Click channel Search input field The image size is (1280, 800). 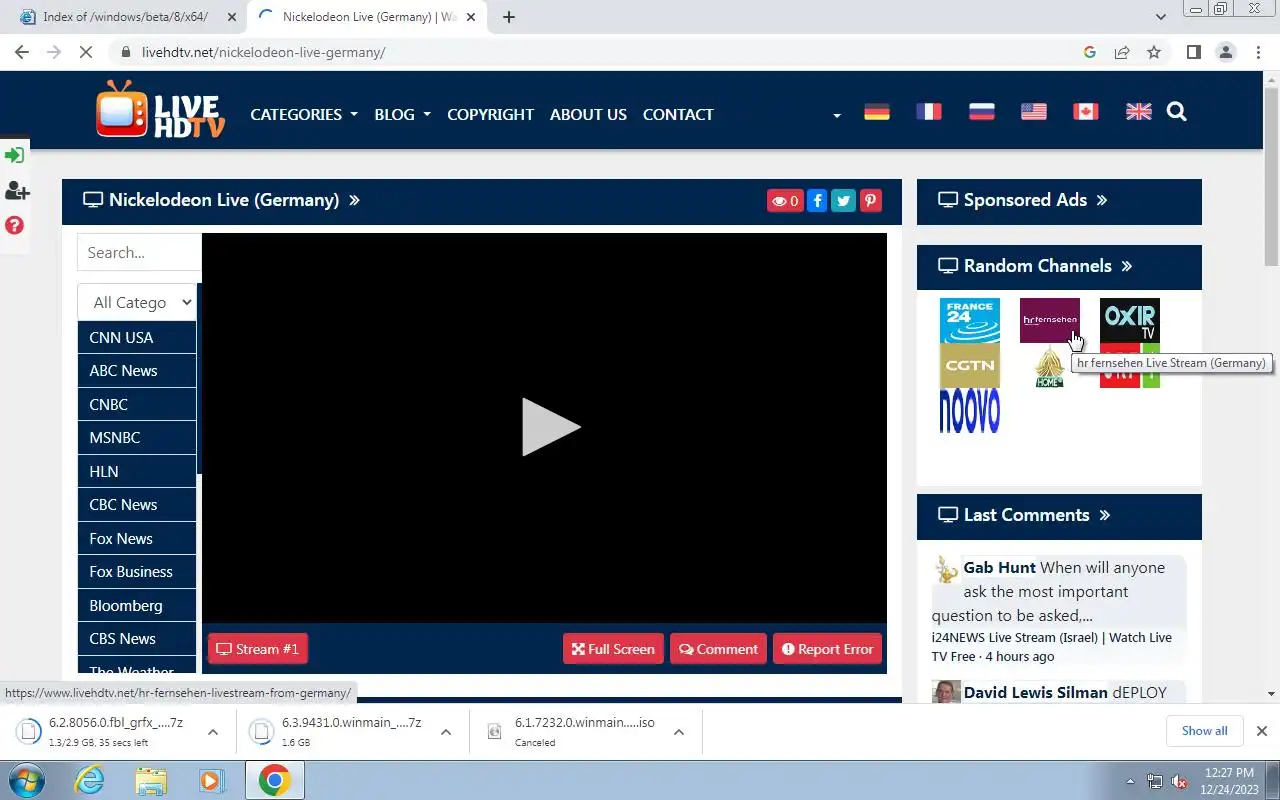tap(139, 252)
